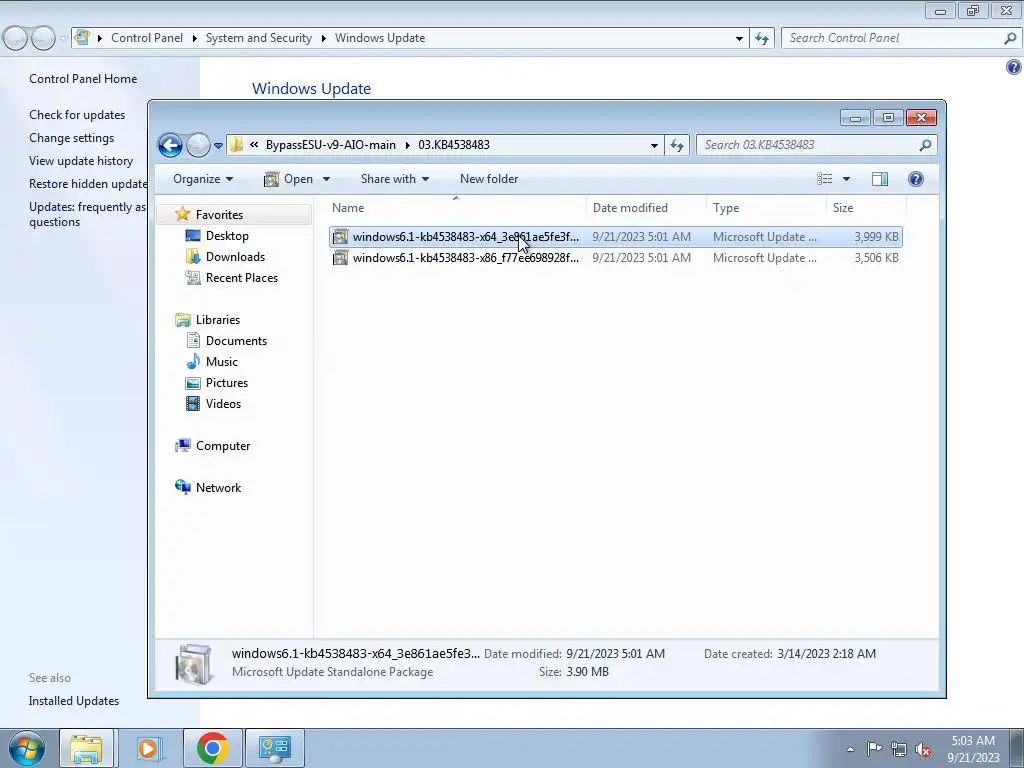This screenshot has width=1024, height=768.
Task: Select Computer in the navigation pane
Action: click(223, 446)
